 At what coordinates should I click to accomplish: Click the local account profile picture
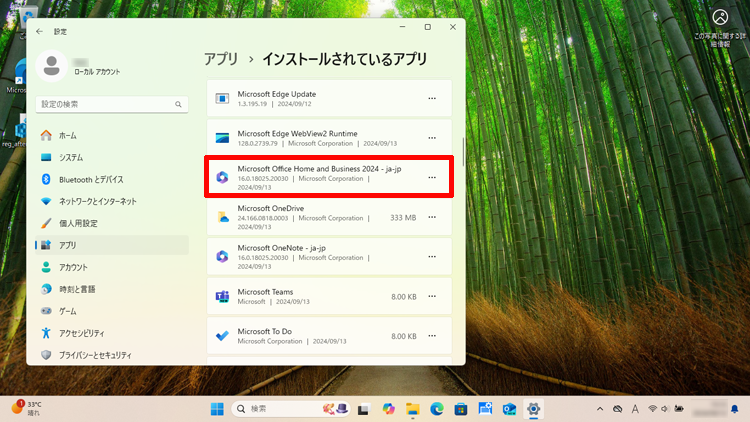point(52,66)
